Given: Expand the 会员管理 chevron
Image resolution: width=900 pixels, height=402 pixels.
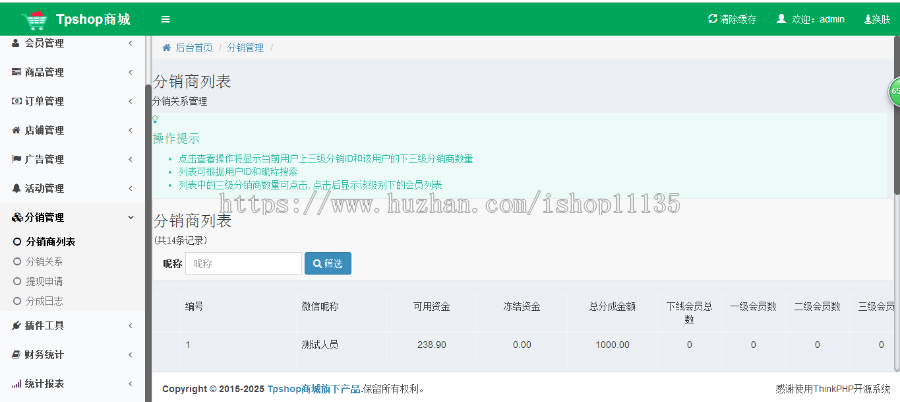Looking at the screenshot, I should (x=130, y=43).
